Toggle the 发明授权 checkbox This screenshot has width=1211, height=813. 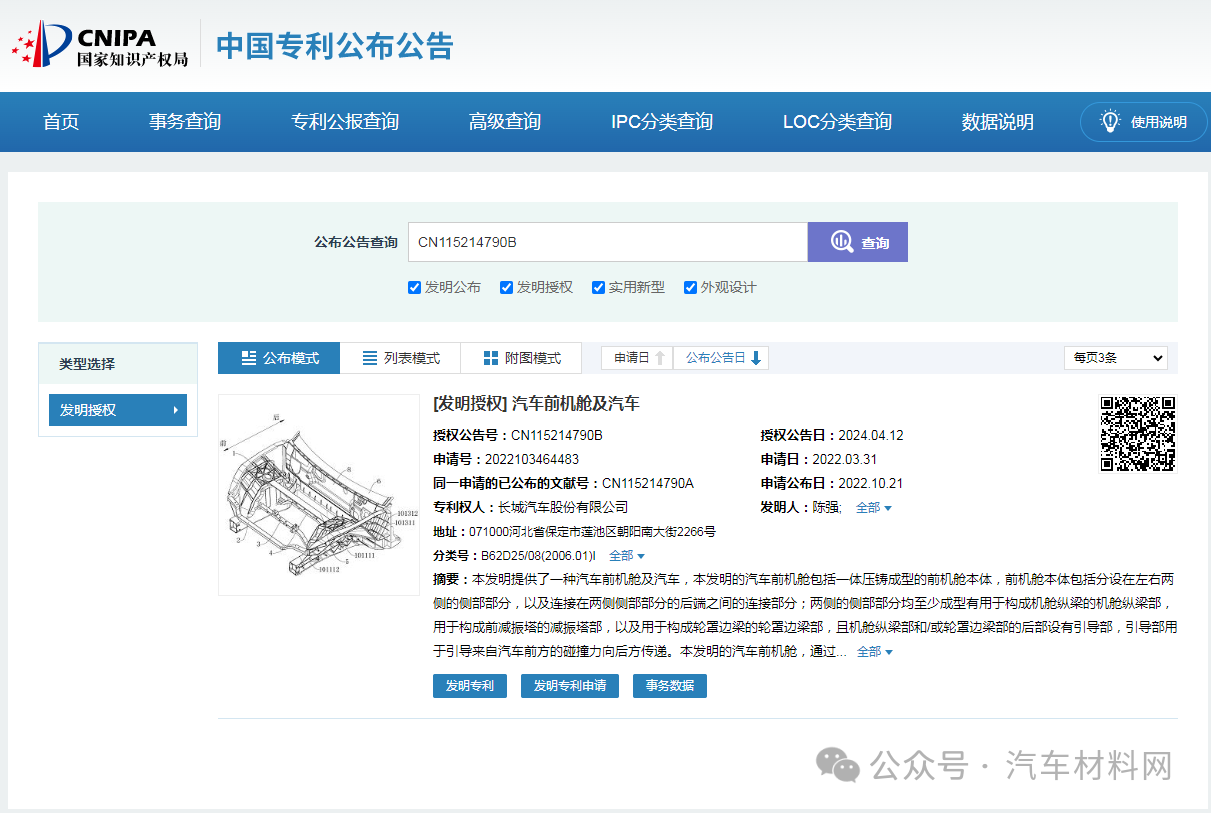pos(506,288)
